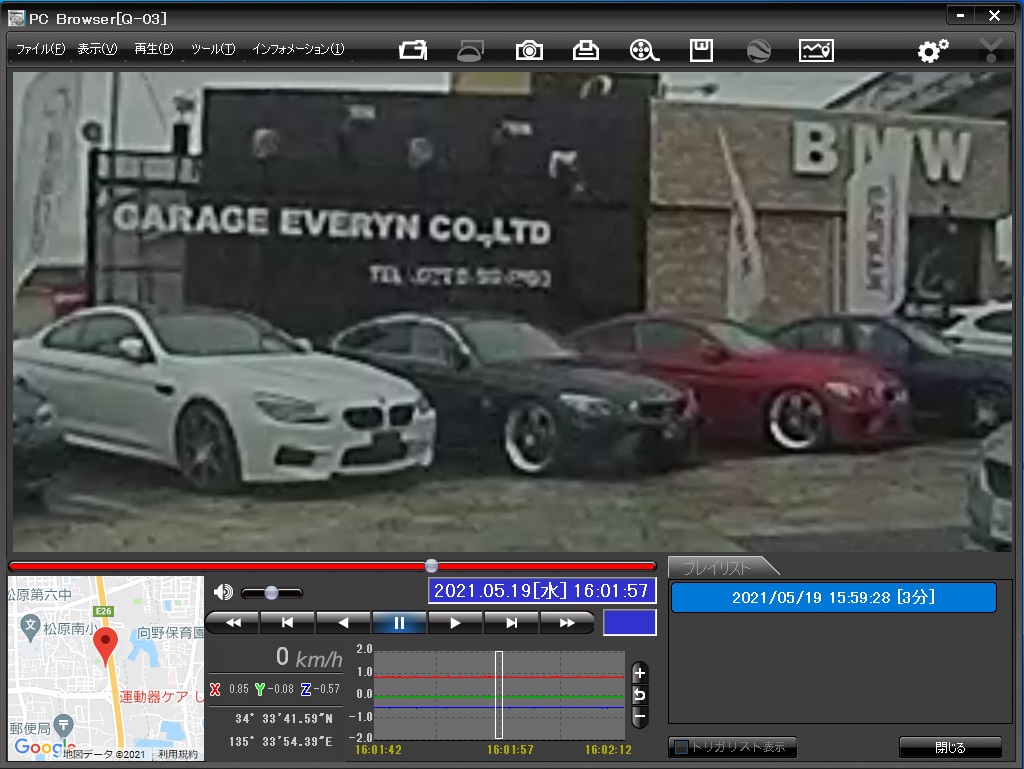Play the video forward
Image resolution: width=1024 pixels, height=769 pixels.
(x=455, y=623)
